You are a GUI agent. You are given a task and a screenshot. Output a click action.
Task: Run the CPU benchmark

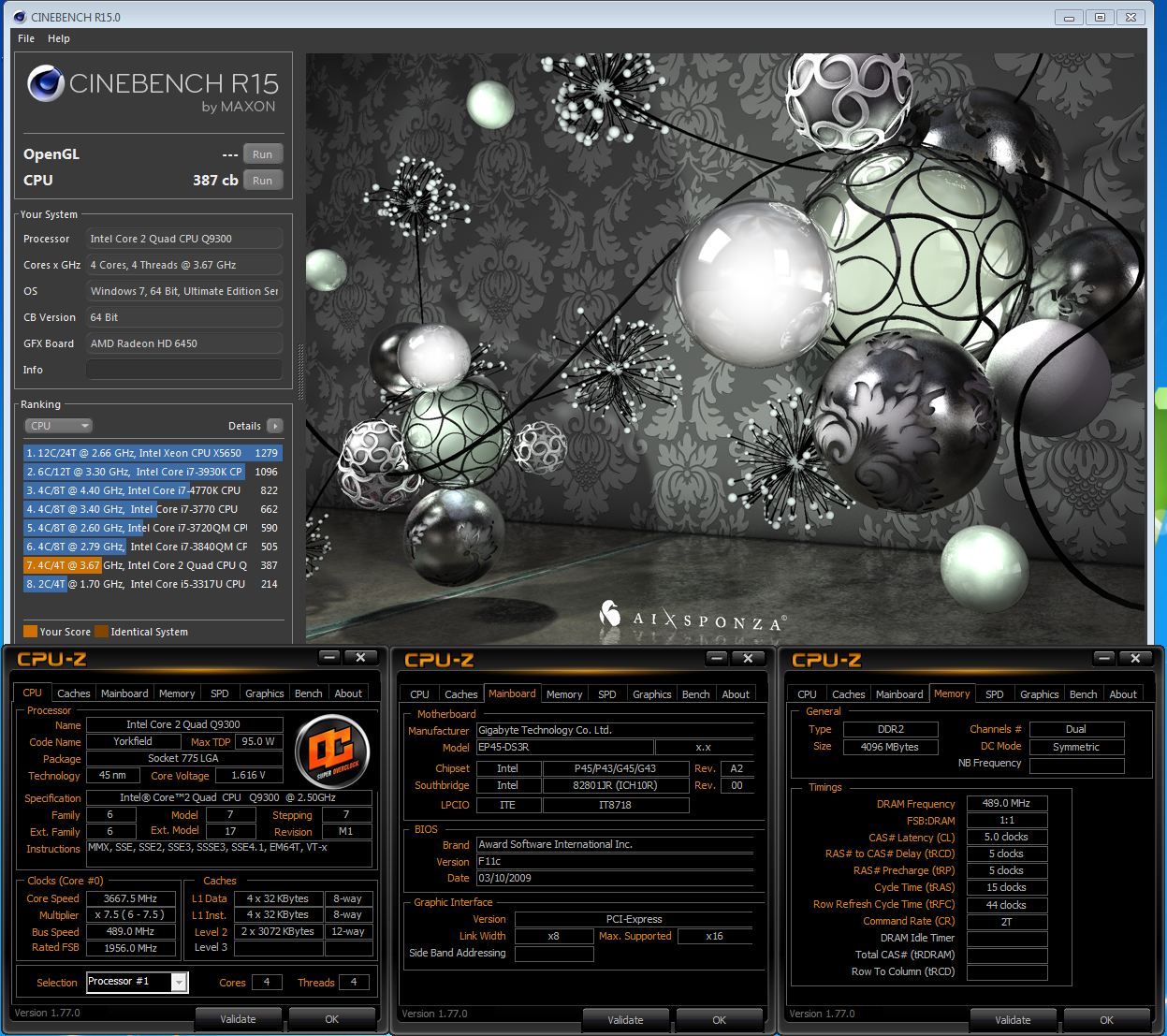[x=263, y=181]
